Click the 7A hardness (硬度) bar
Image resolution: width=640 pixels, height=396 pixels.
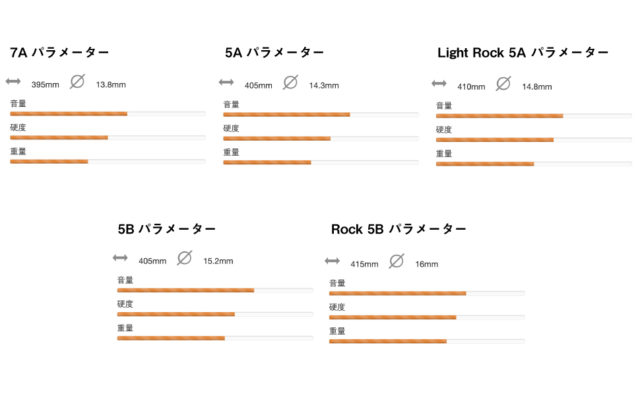108,138
